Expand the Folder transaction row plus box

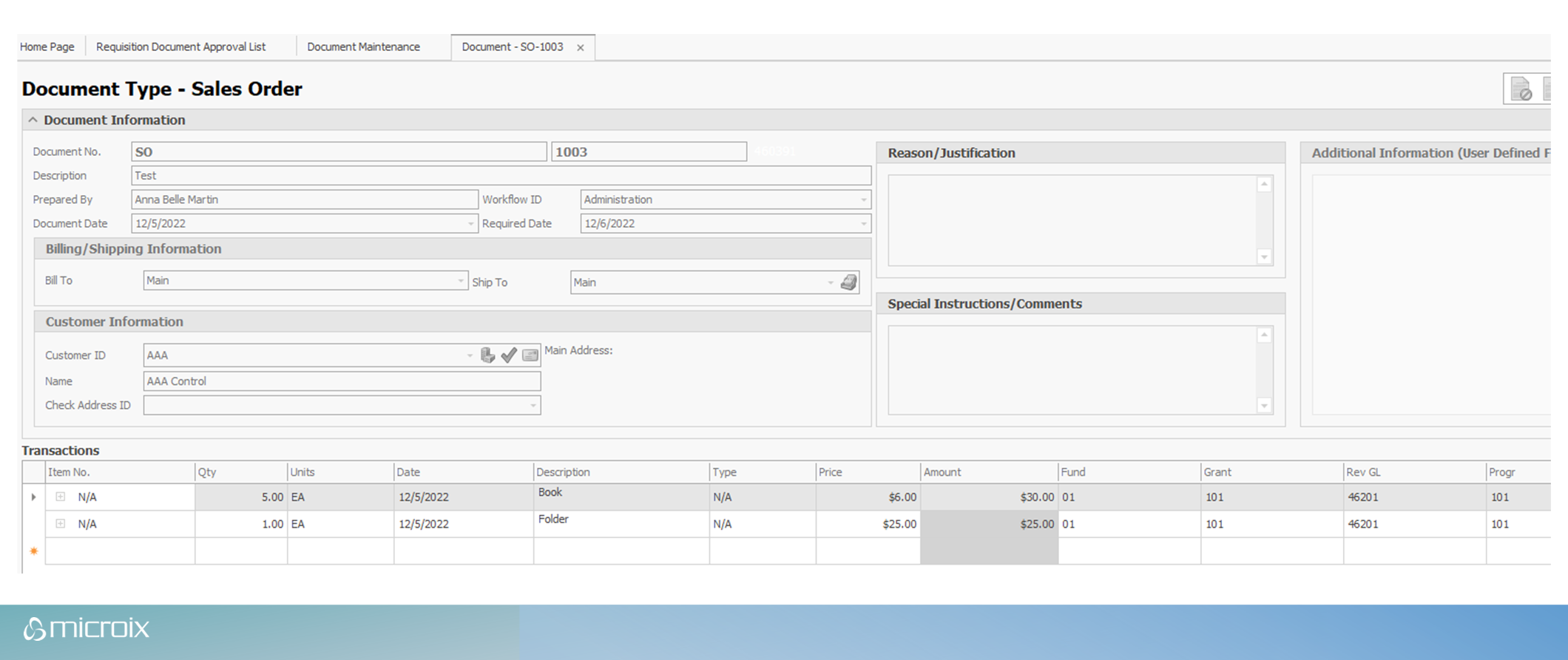tap(61, 524)
